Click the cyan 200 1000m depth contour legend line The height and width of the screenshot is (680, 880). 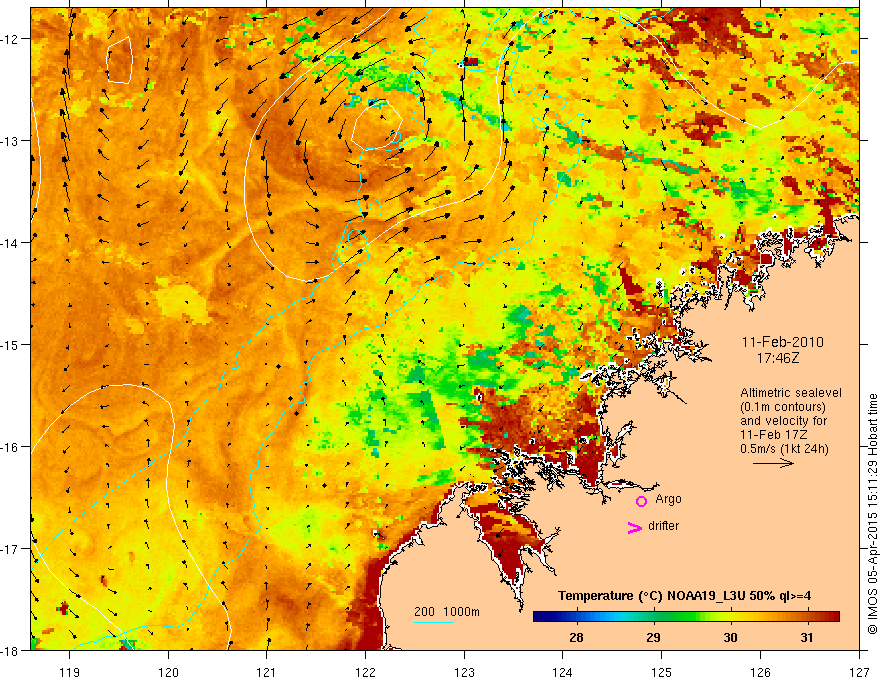tap(434, 622)
